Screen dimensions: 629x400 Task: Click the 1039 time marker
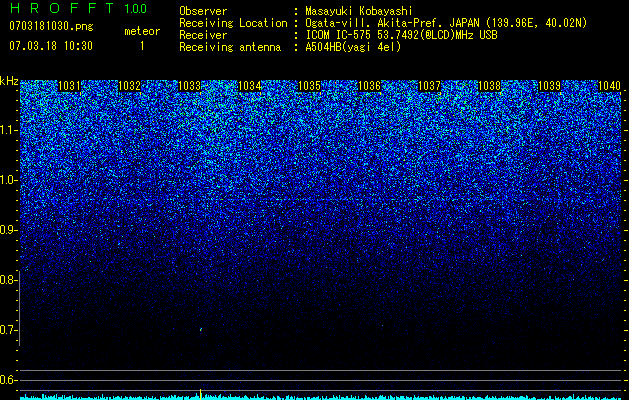coord(550,86)
